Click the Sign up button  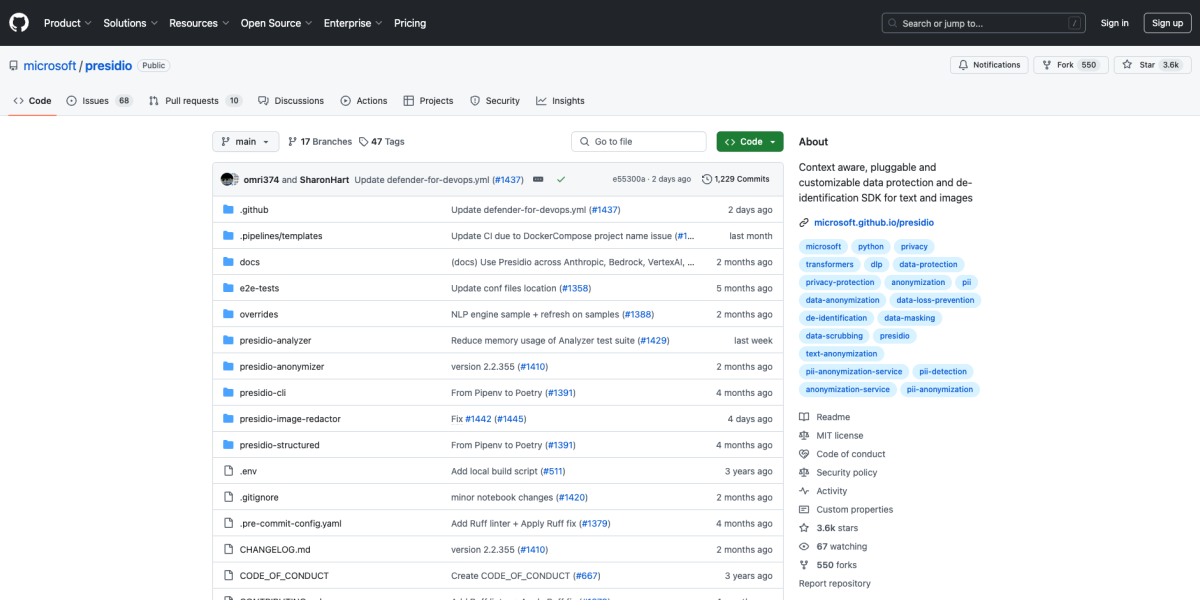(x=1167, y=23)
